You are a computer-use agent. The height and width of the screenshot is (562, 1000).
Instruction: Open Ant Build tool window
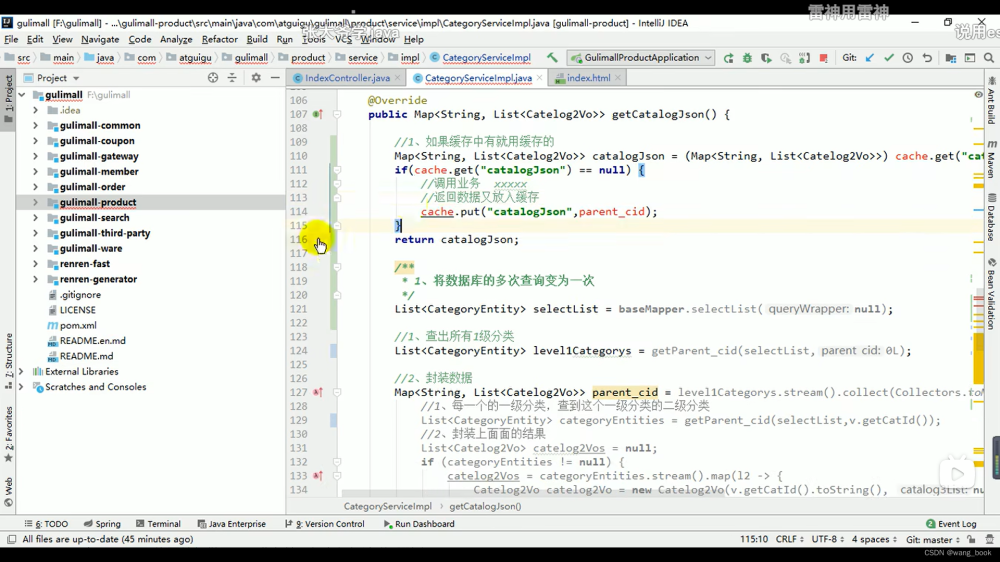point(992,100)
